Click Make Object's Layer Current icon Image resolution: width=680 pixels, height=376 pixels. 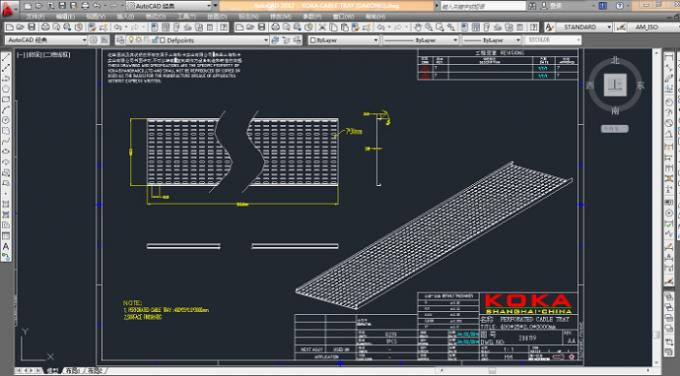pos(275,40)
